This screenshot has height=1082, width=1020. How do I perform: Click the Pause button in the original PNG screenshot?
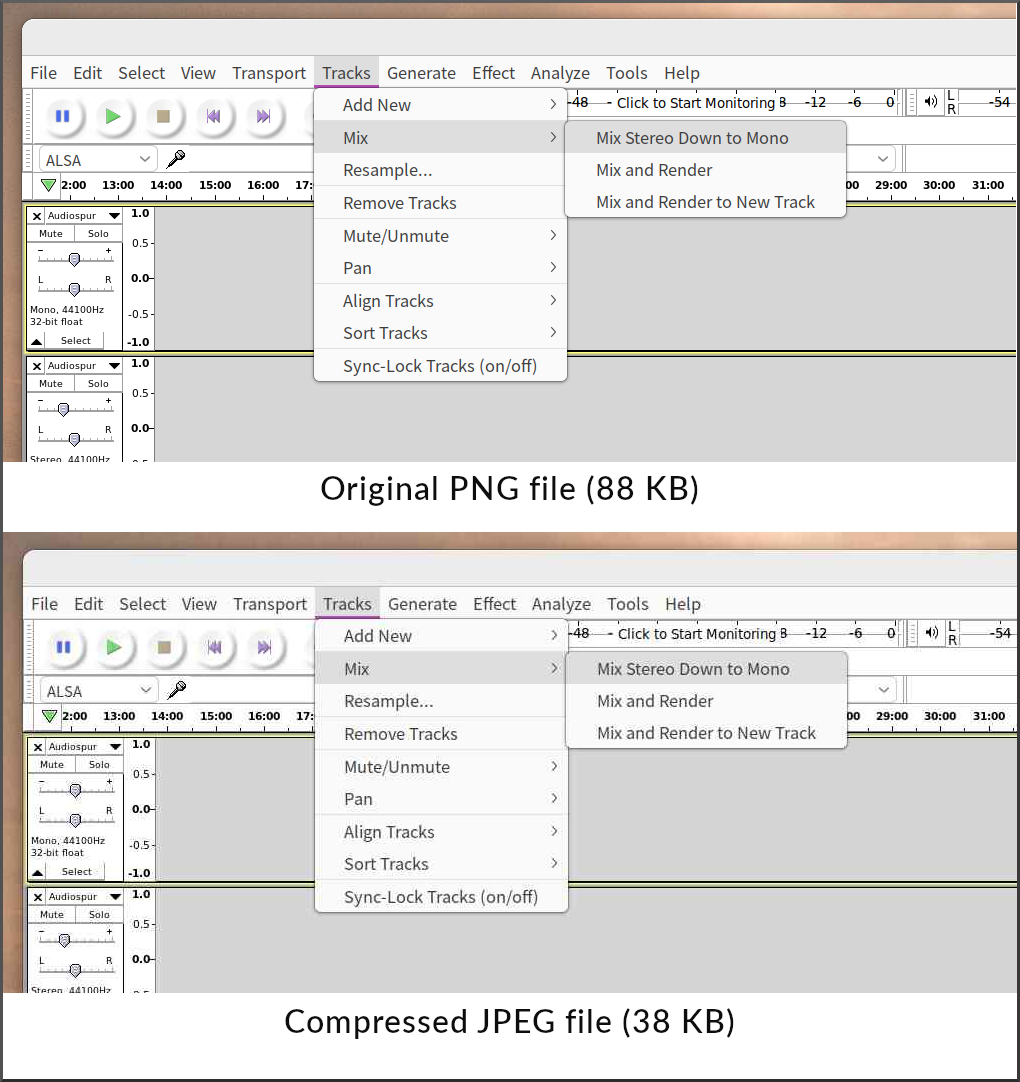tap(63, 116)
